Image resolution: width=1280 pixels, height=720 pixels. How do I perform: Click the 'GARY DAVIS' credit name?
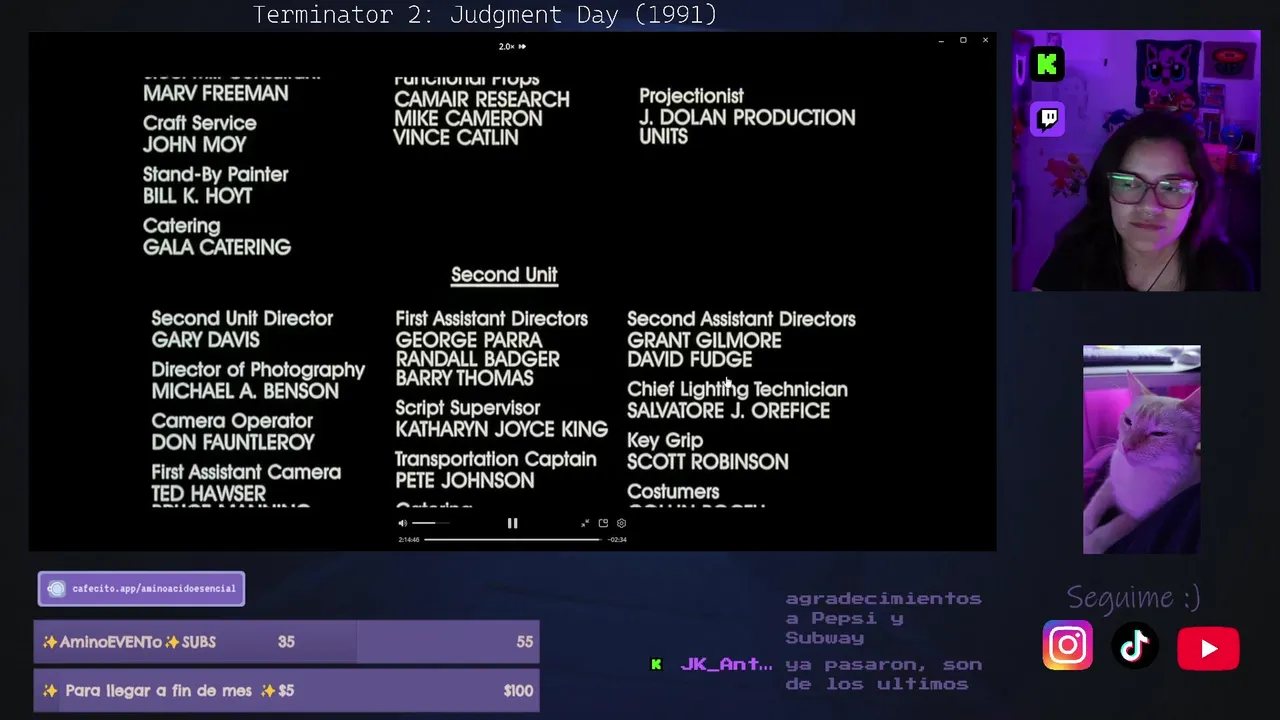tap(205, 340)
